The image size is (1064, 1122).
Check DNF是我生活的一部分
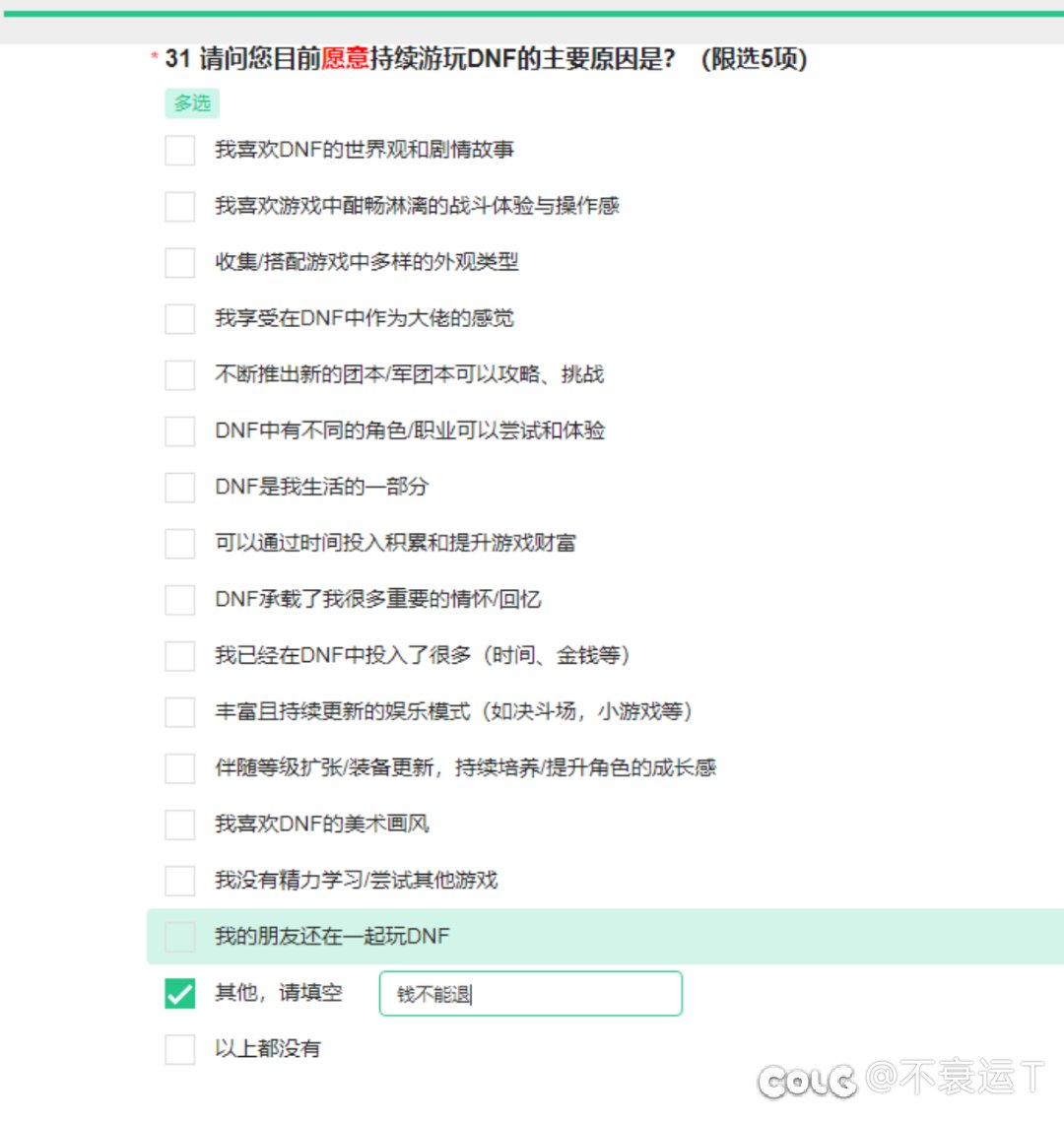[x=180, y=487]
